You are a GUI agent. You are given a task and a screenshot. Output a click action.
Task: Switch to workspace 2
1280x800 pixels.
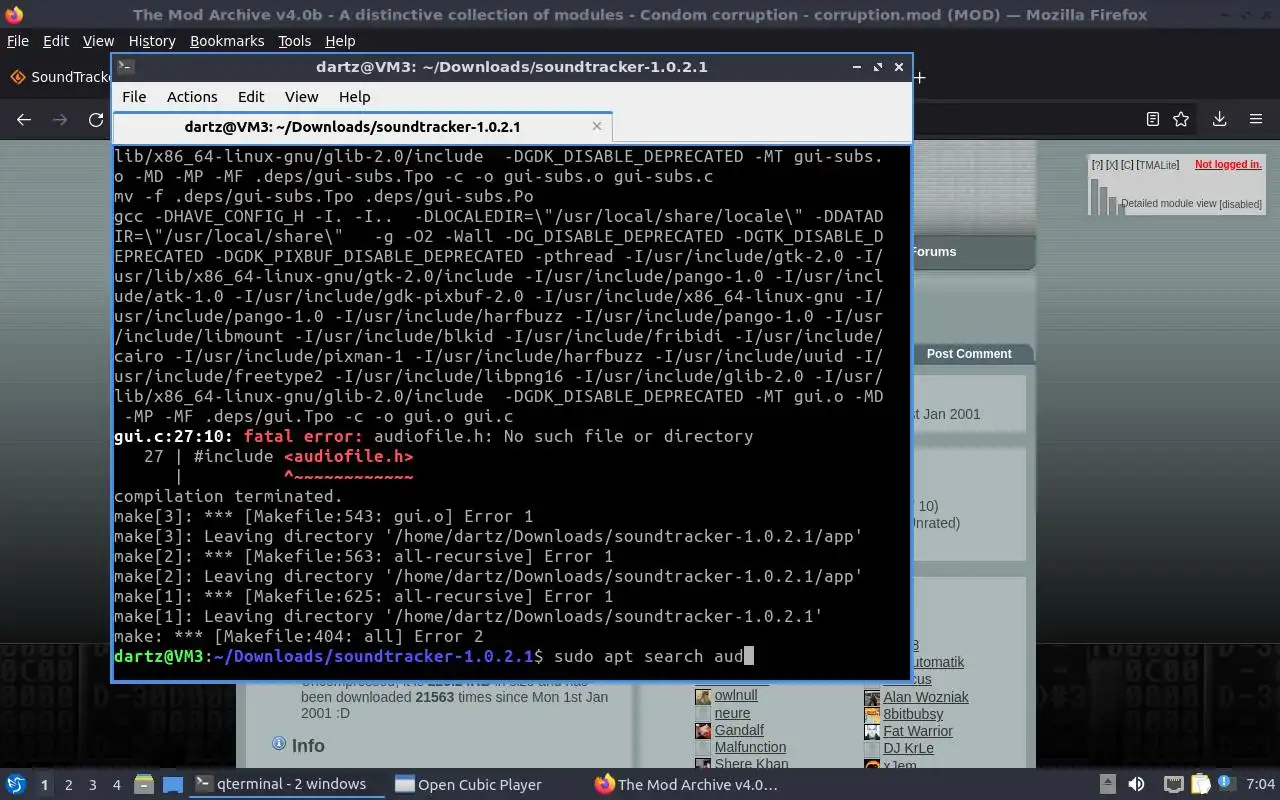pyautogui.click(x=69, y=785)
